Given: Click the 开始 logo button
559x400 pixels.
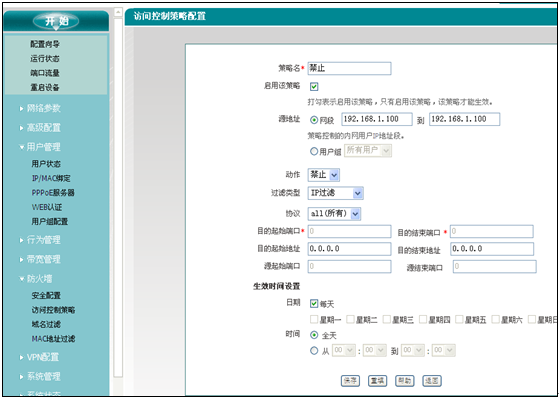Looking at the screenshot, I should coord(56,21).
